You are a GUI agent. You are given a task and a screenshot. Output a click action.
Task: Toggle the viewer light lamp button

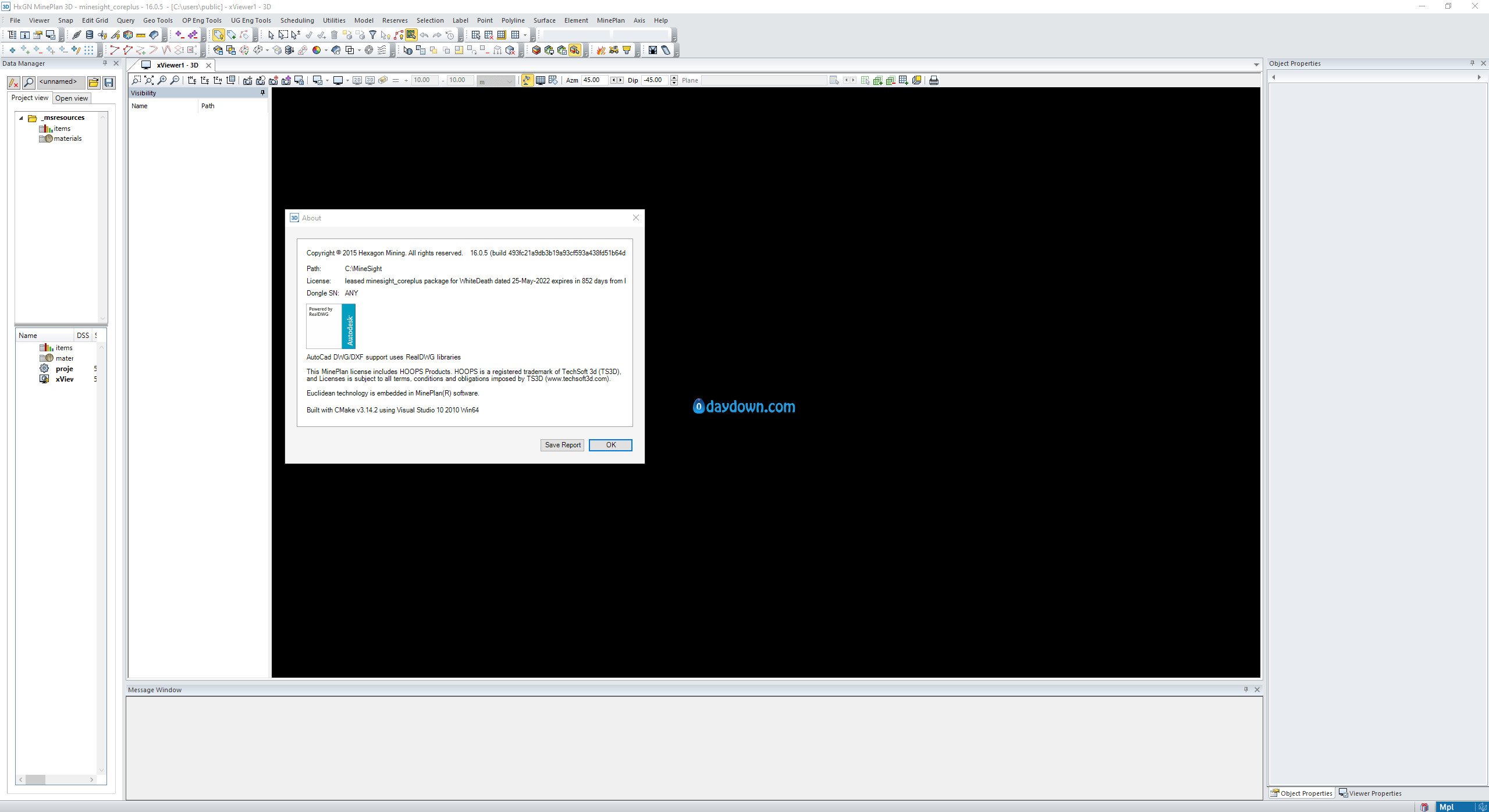(x=527, y=80)
